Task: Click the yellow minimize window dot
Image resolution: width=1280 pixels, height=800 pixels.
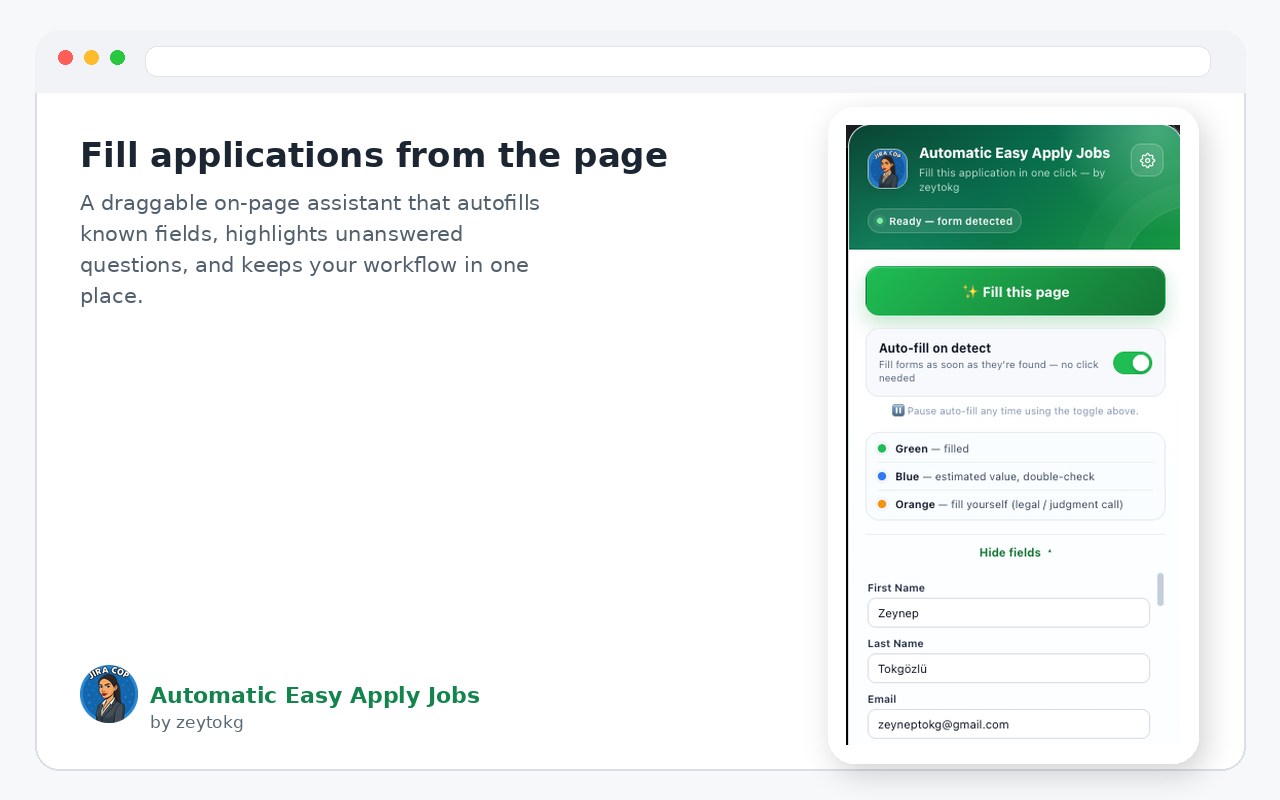Action: coord(92,57)
